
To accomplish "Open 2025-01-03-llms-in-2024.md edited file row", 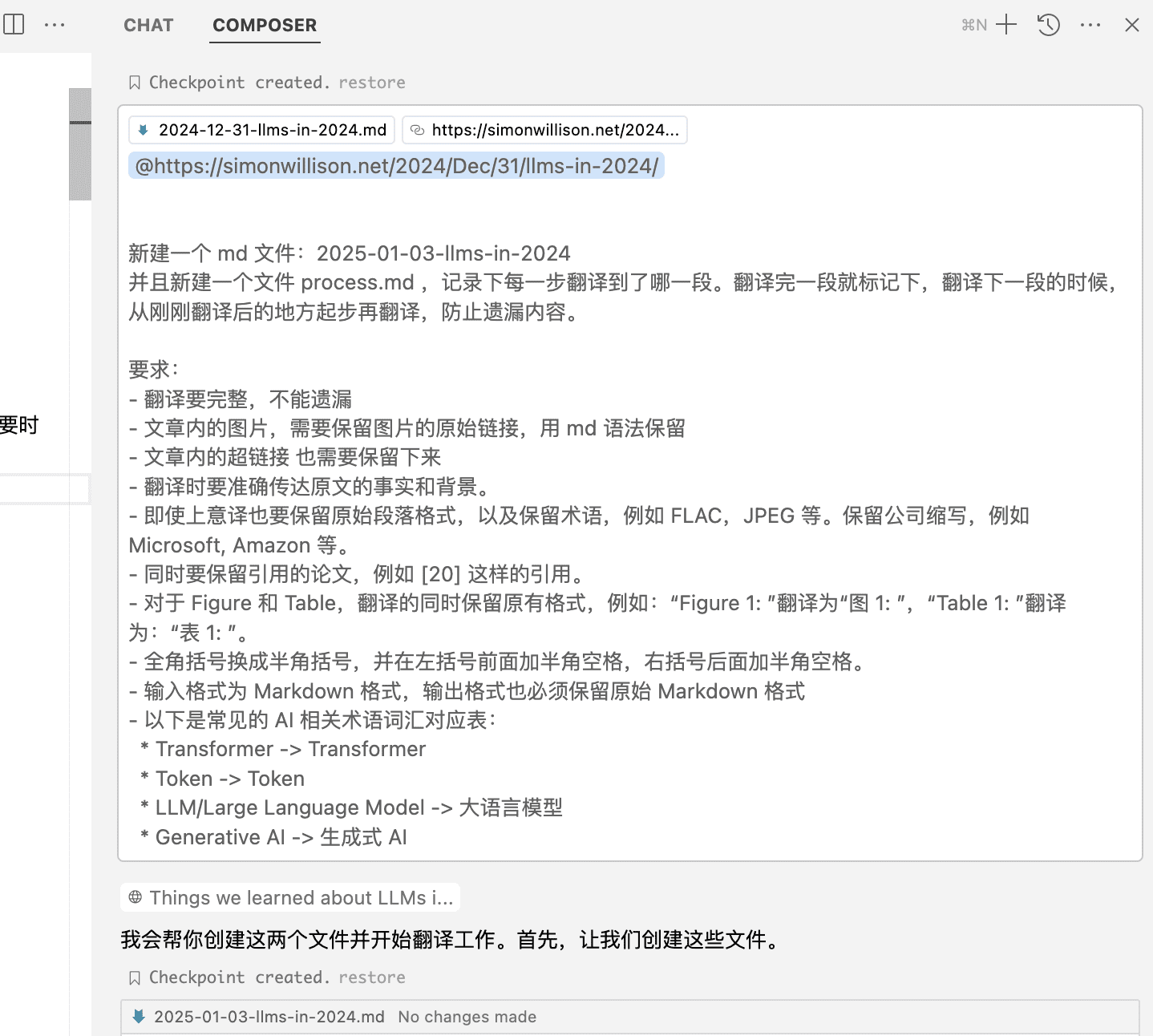I will click(629, 1017).
